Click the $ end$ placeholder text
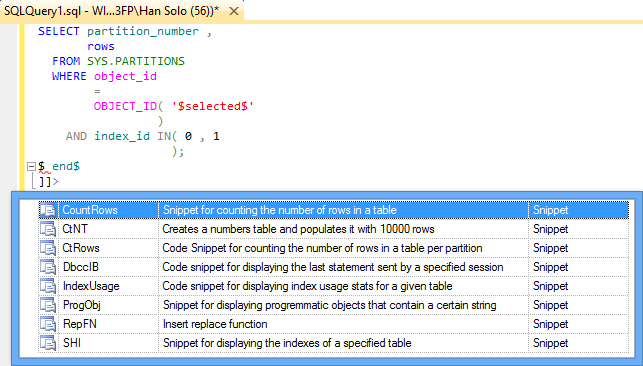 pyautogui.click(x=59, y=166)
